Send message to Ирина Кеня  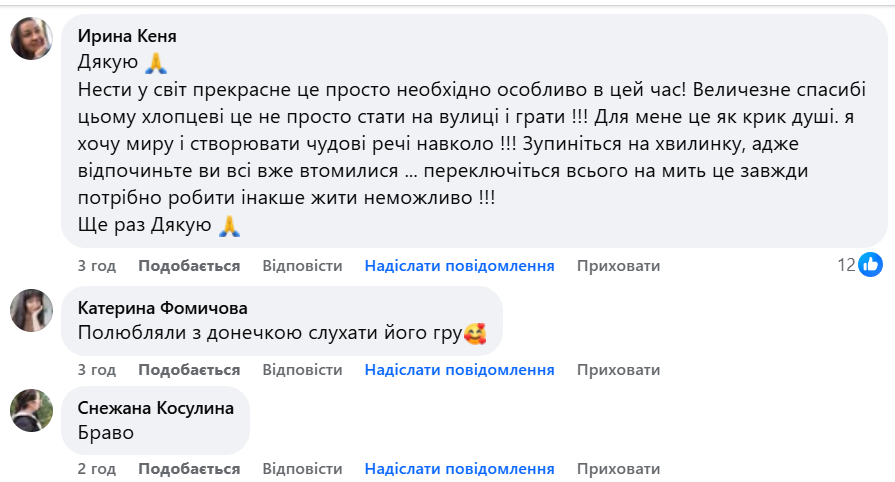(x=459, y=266)
